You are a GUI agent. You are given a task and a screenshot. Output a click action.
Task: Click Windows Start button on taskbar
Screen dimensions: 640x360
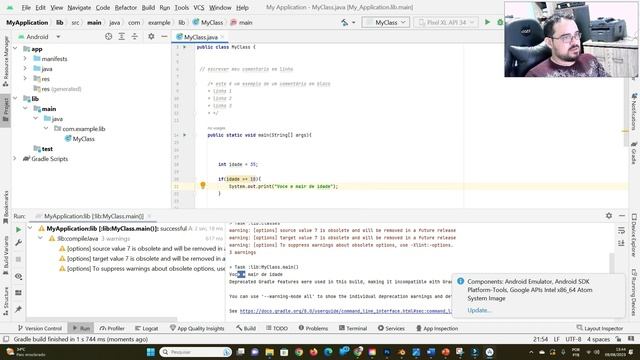(x=151, y=352)
